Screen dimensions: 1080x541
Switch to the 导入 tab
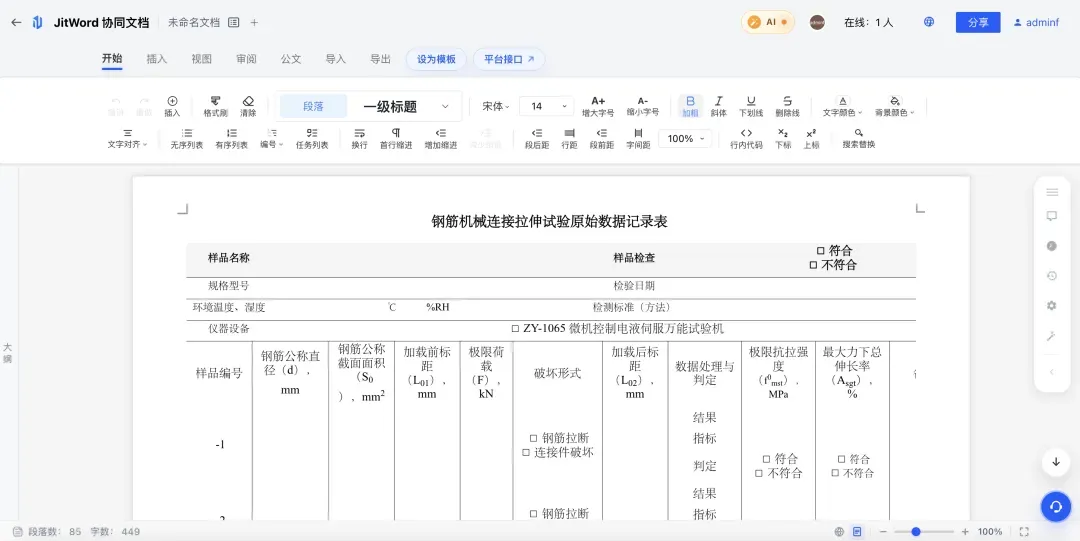[x=335, y=59]
